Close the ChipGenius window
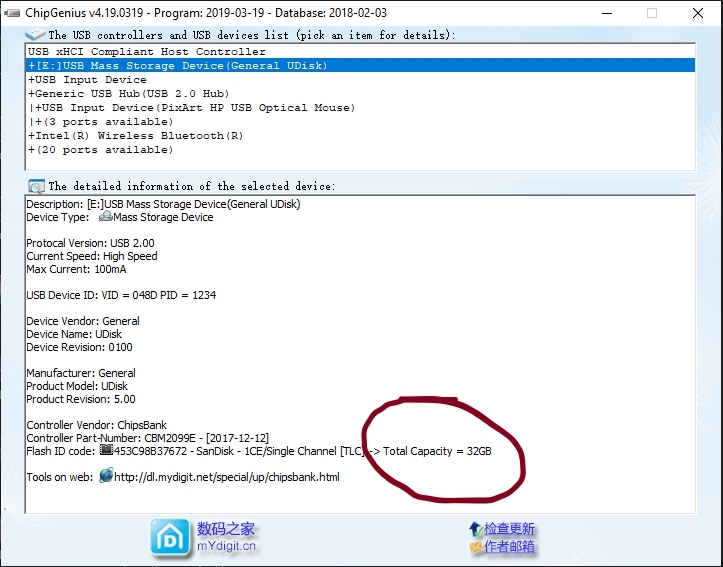 (x=698, y=13)
